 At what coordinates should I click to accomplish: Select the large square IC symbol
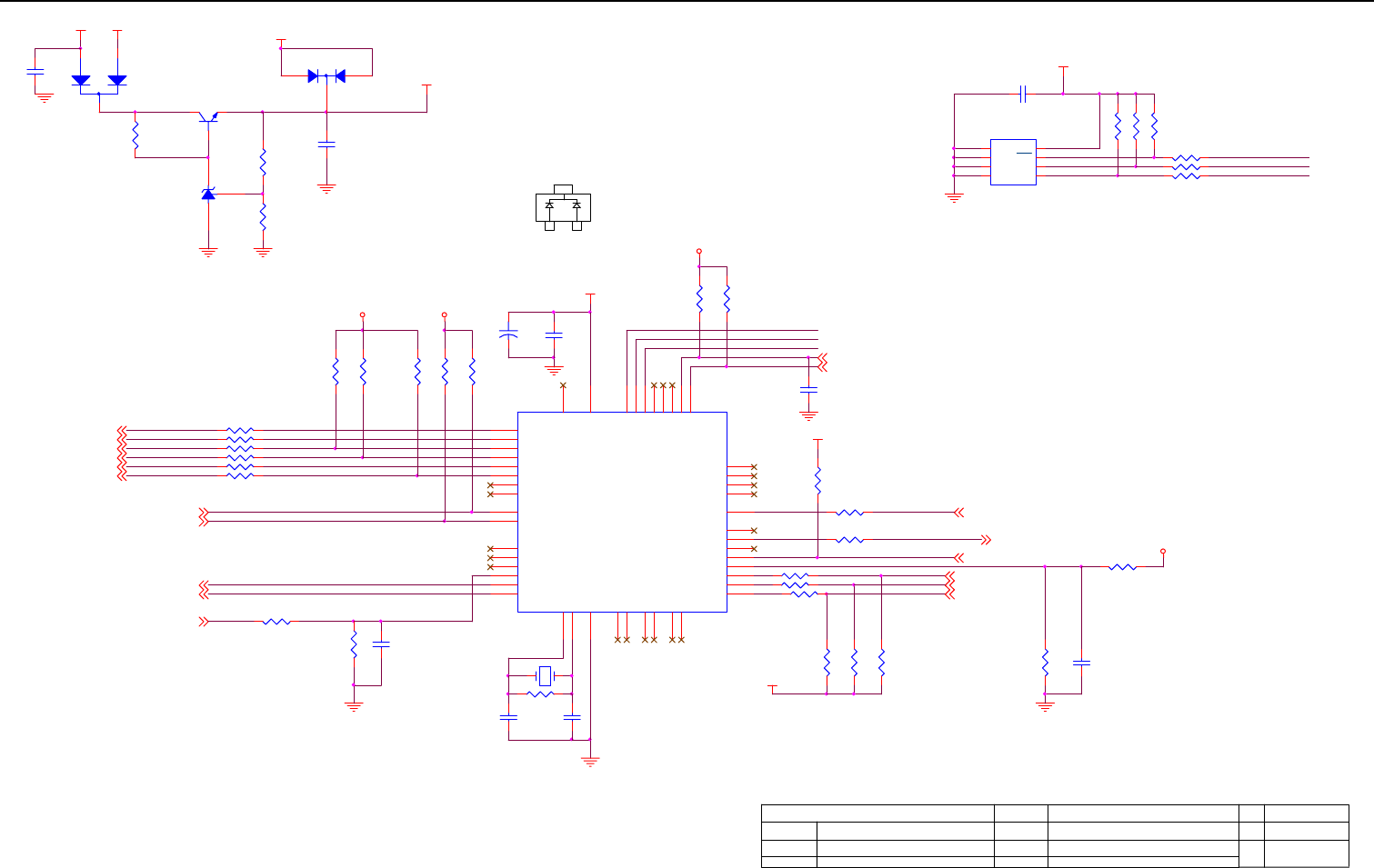click(622, 512)
